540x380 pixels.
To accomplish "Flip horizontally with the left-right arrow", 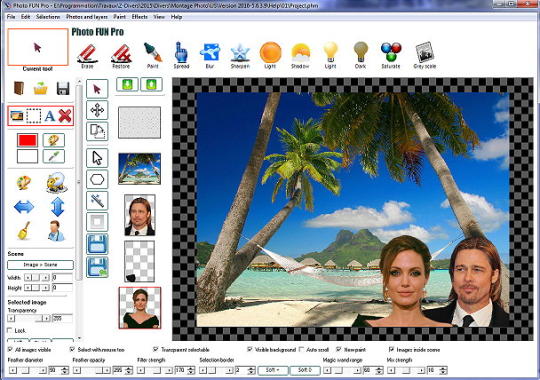I will [24, 207].
